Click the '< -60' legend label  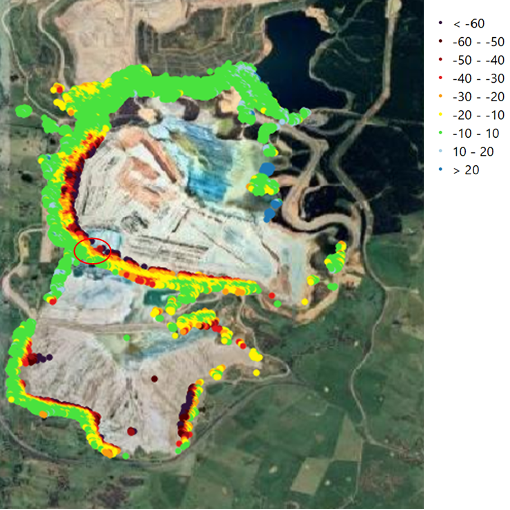(x=469, y=24)
